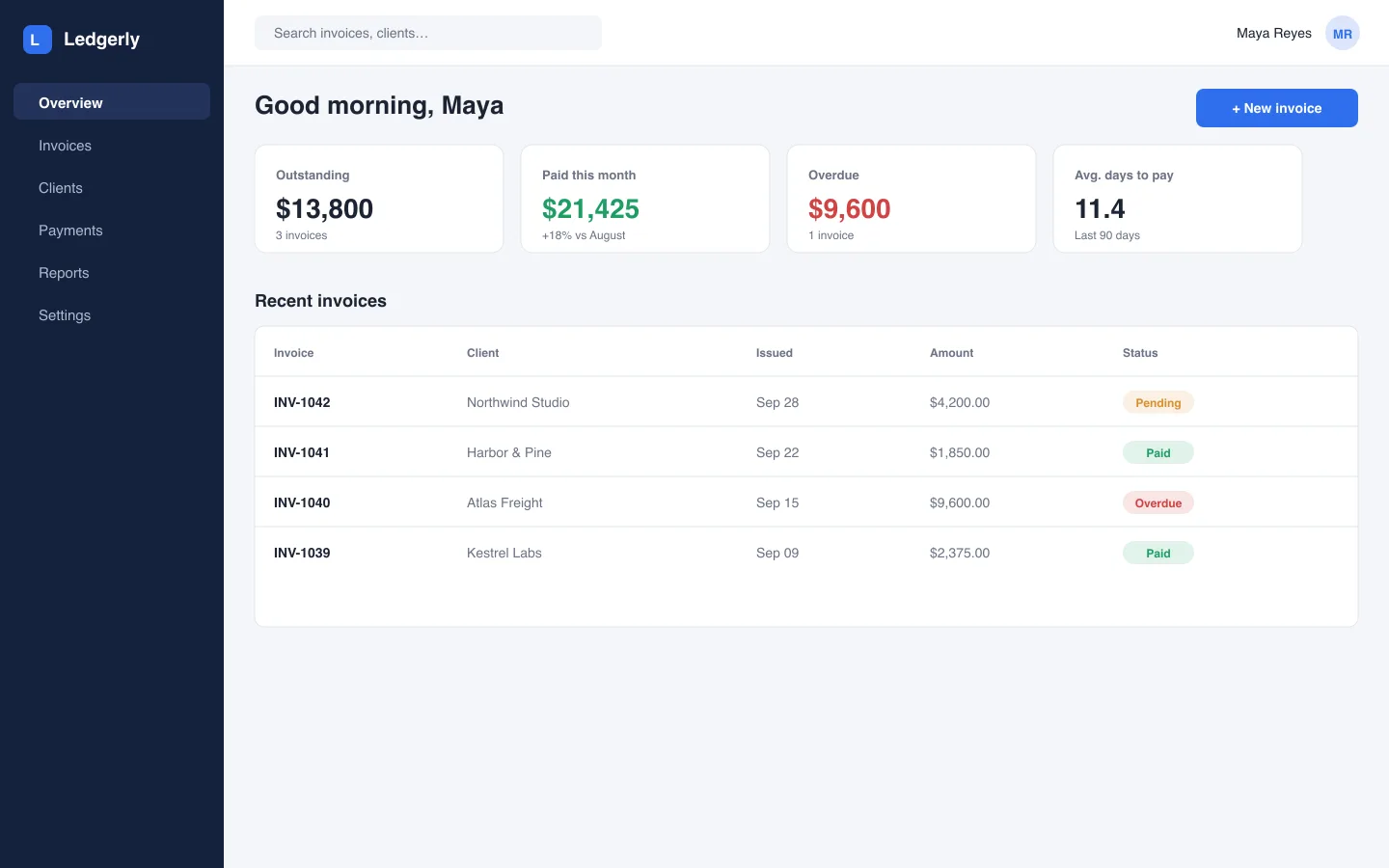Click client Northwind Studio
The image size is (1389, 868).
[518, 402]
